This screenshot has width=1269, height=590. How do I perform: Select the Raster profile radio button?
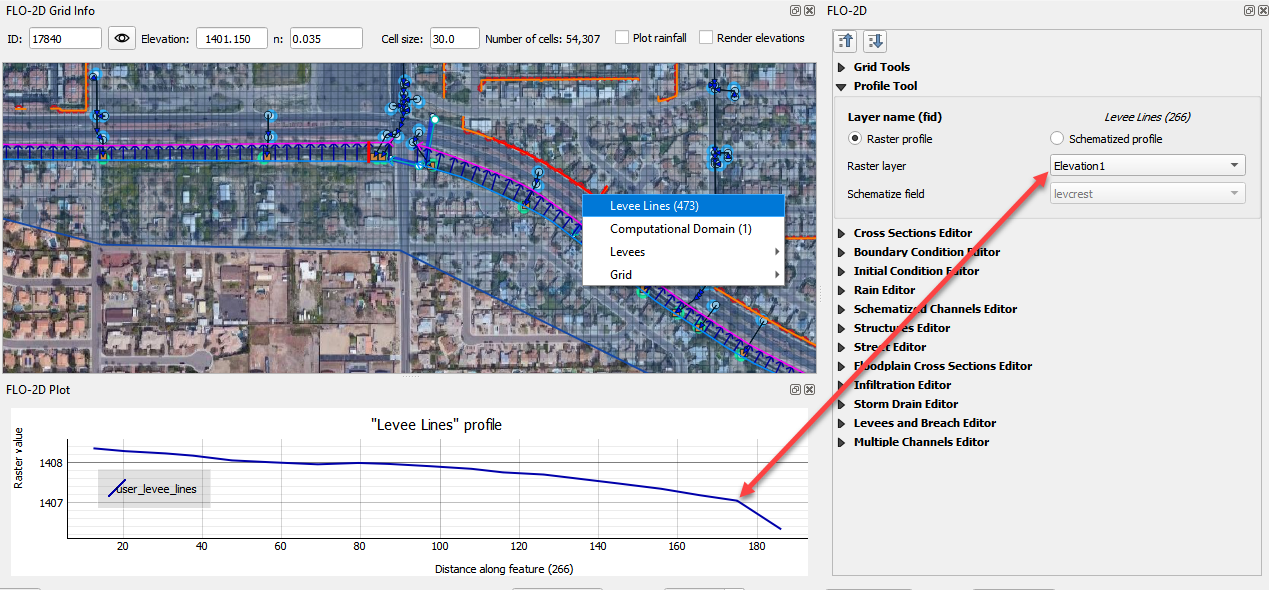pos(855,139)
